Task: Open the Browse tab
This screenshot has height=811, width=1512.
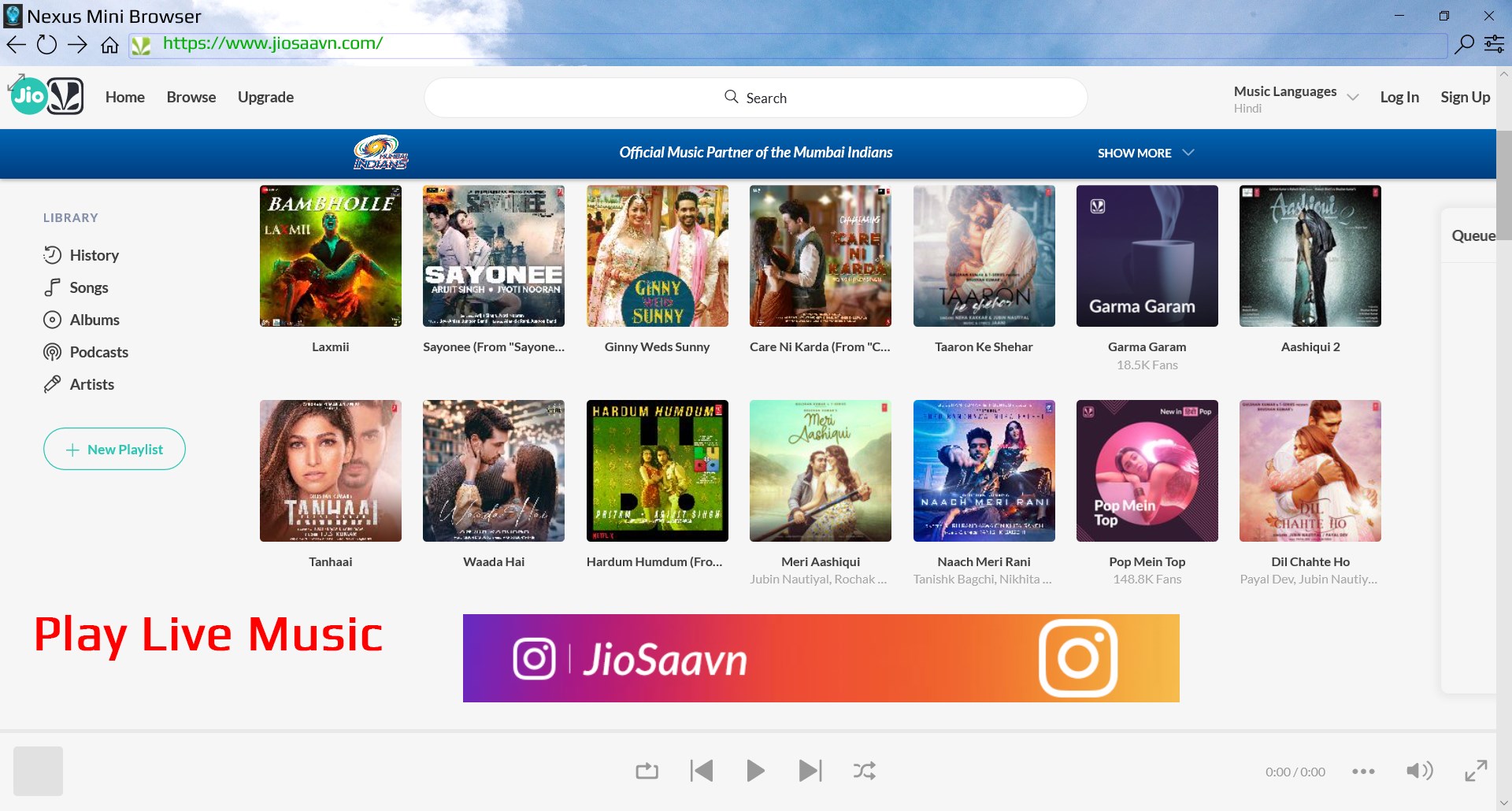Action: coord(191,97)
